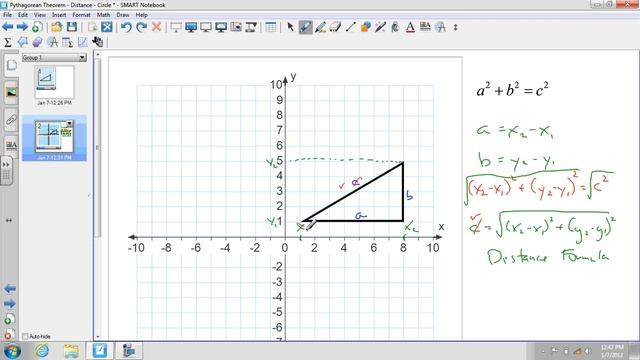Save the notebook with floppy disk icon
Image resolution: width=640 pixels, height=360 pixels.
(72, 27)
